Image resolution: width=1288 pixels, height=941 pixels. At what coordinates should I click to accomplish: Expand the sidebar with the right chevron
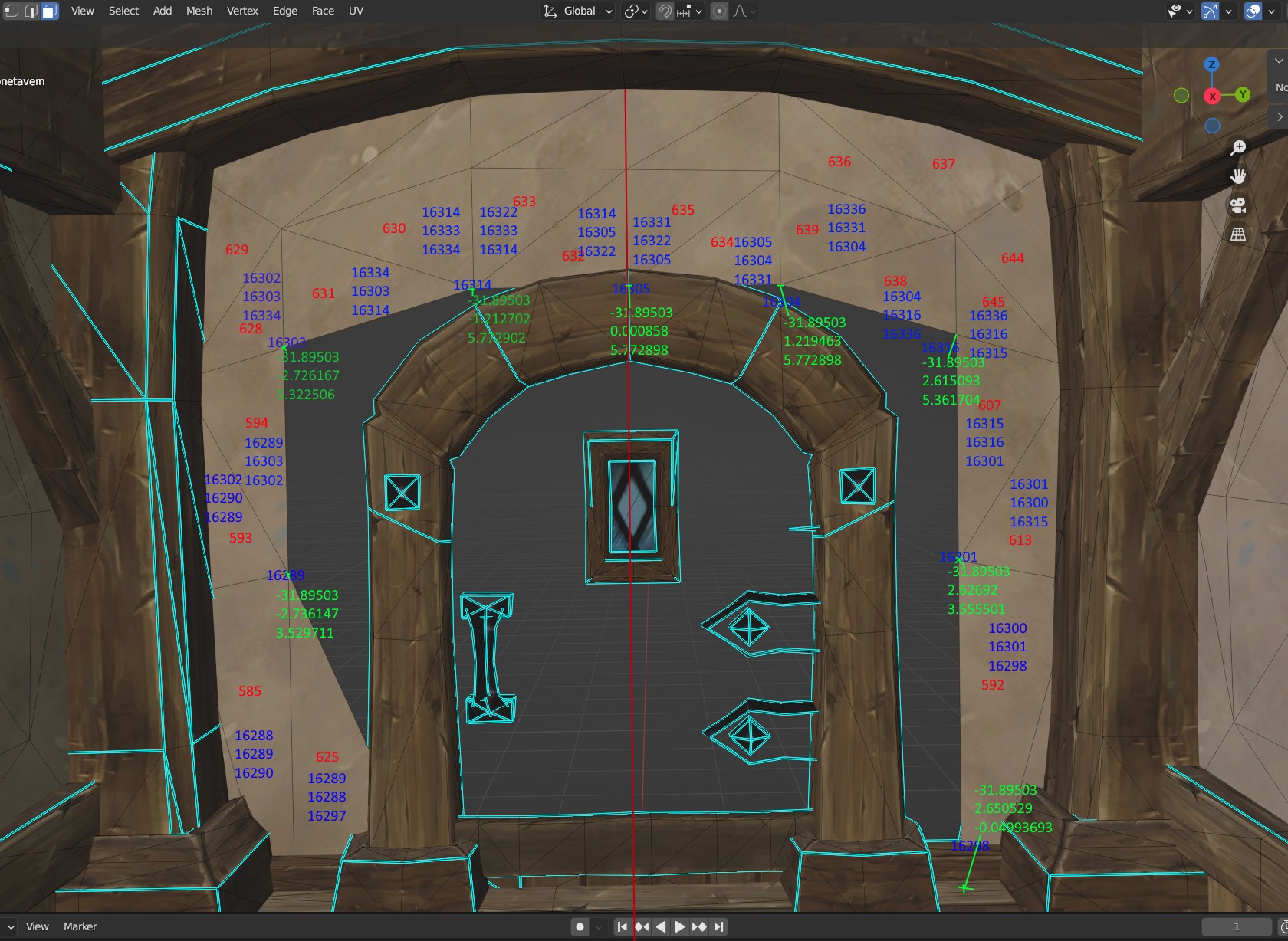point(1279,116)
